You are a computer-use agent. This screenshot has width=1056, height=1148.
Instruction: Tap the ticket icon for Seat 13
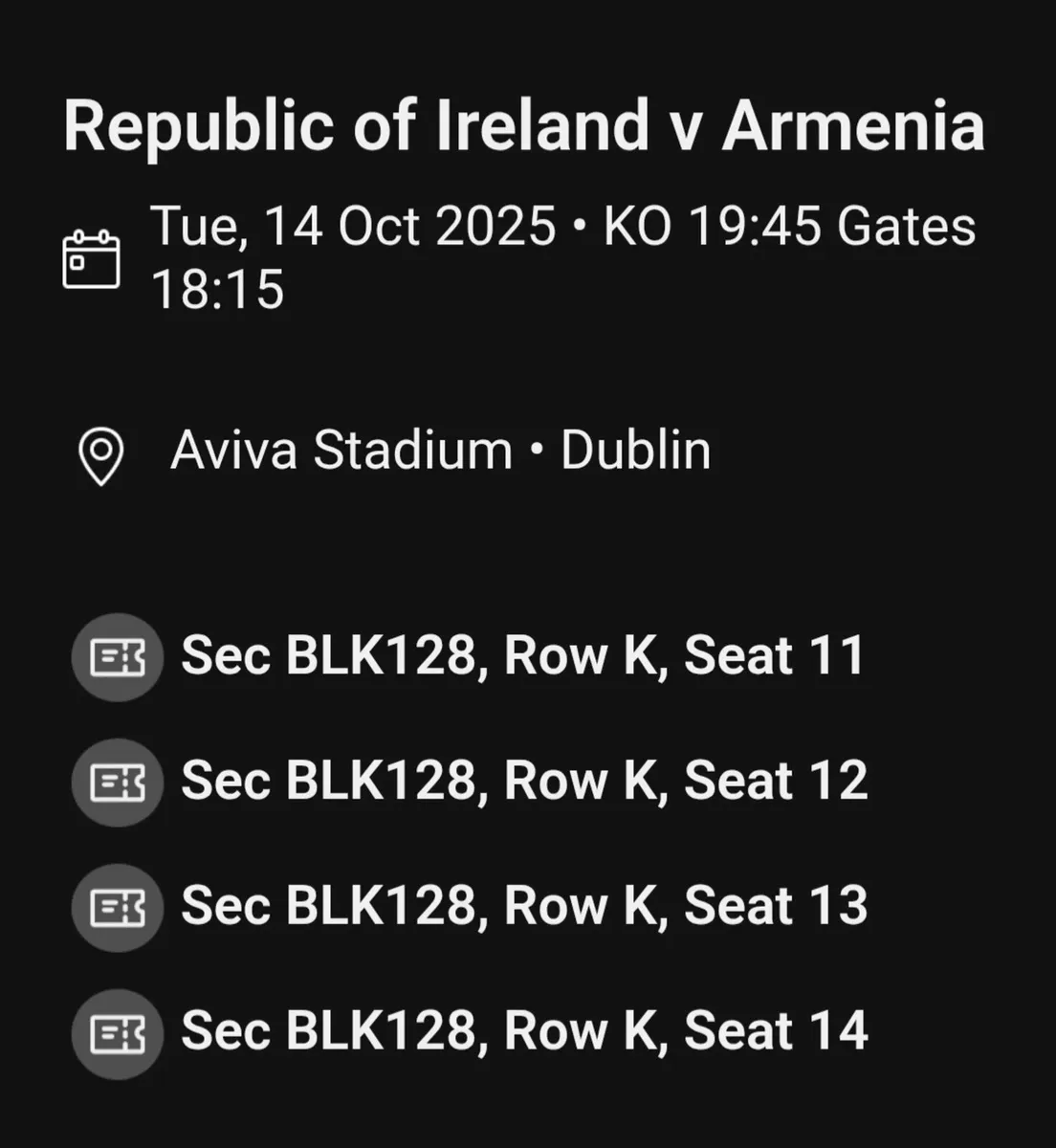[x=118, y=907]
